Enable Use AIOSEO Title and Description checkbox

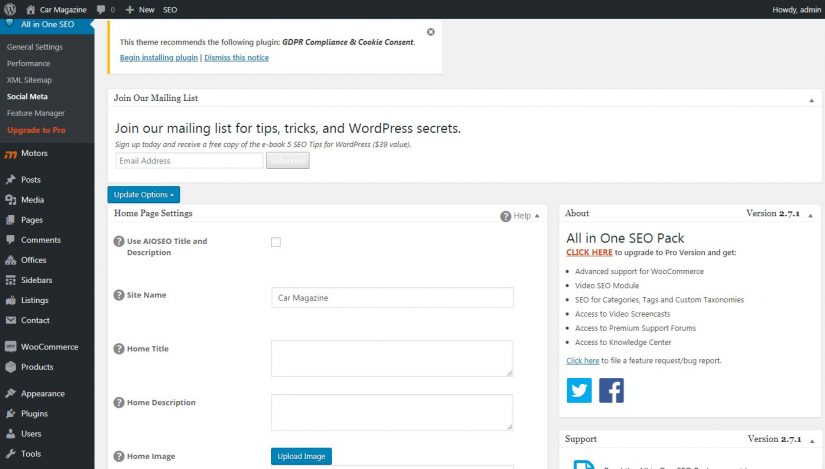point(276,242)
